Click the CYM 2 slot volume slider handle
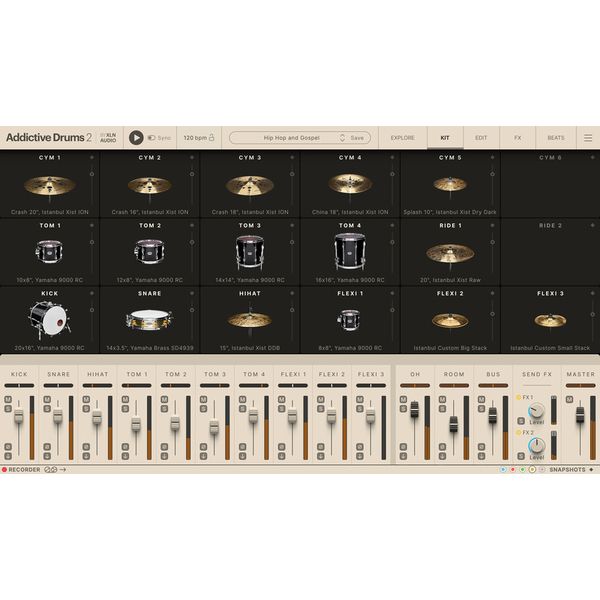Image resolution: width=600 pixels, height=600 pixels. 192,174
